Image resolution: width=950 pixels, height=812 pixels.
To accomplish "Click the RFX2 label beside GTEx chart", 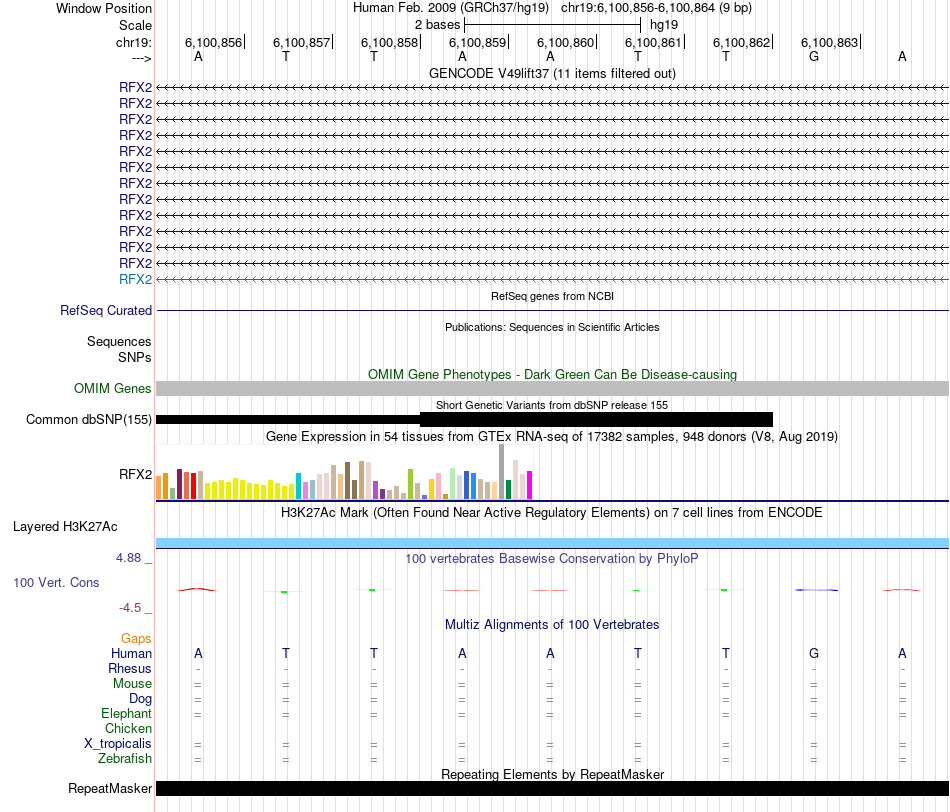I will [135, 474].
